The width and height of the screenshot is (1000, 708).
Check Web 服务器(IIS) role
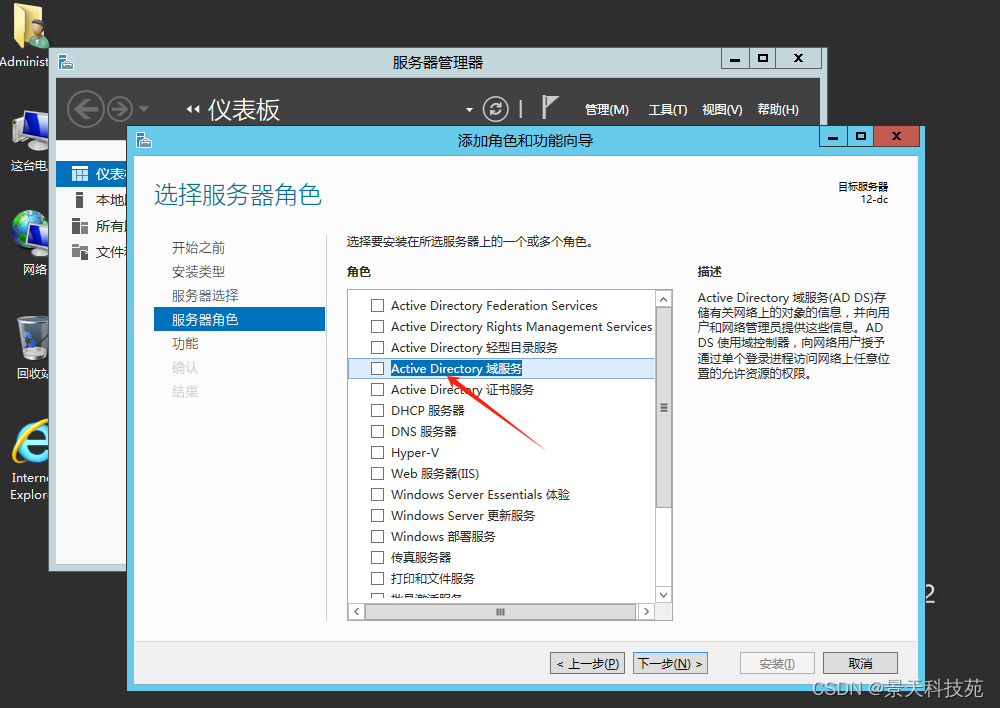pyautogui.click(x=378, y=473)
